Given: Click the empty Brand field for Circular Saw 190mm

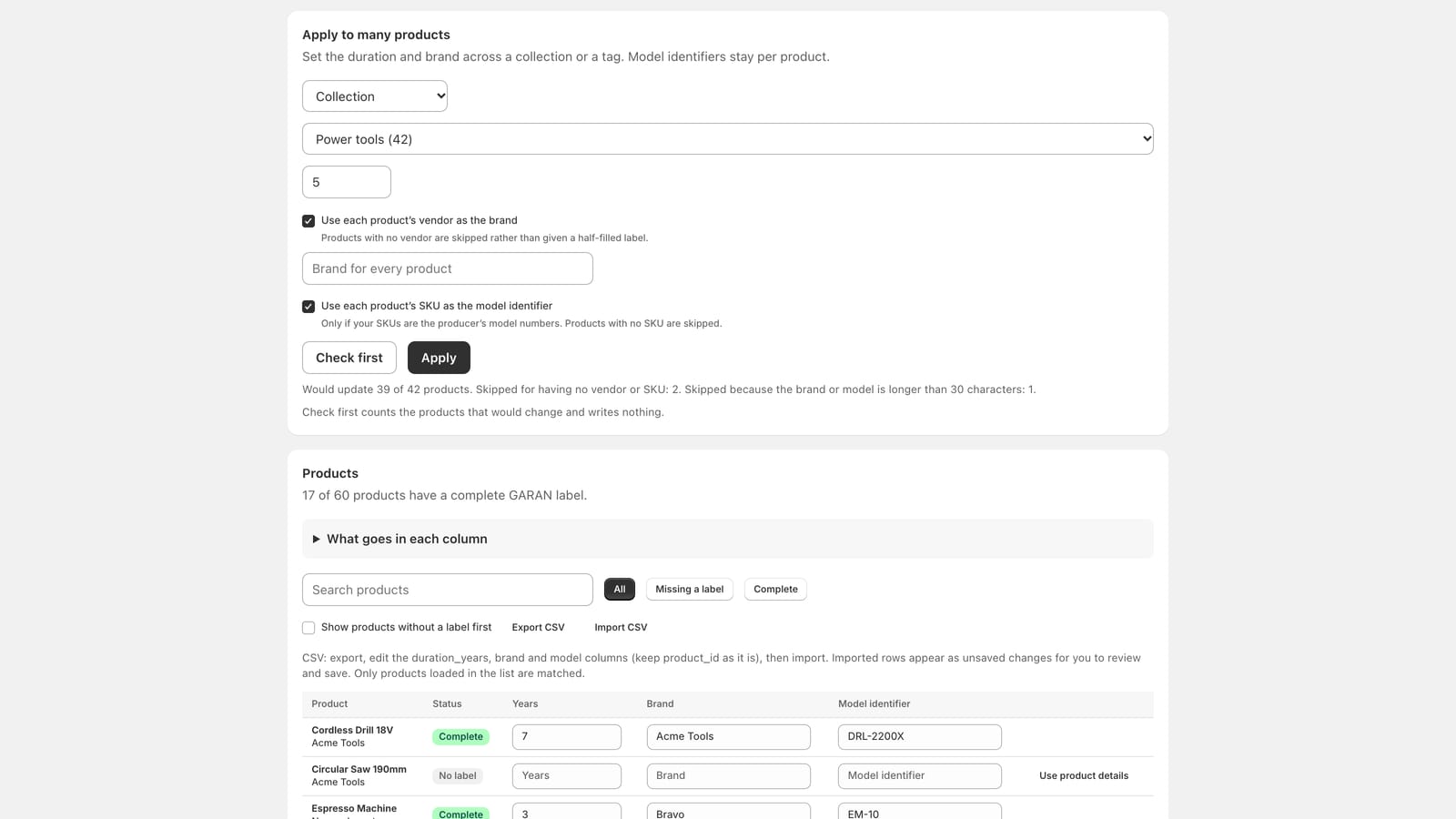Looking at the screenshot, I should tap(729, 776).
